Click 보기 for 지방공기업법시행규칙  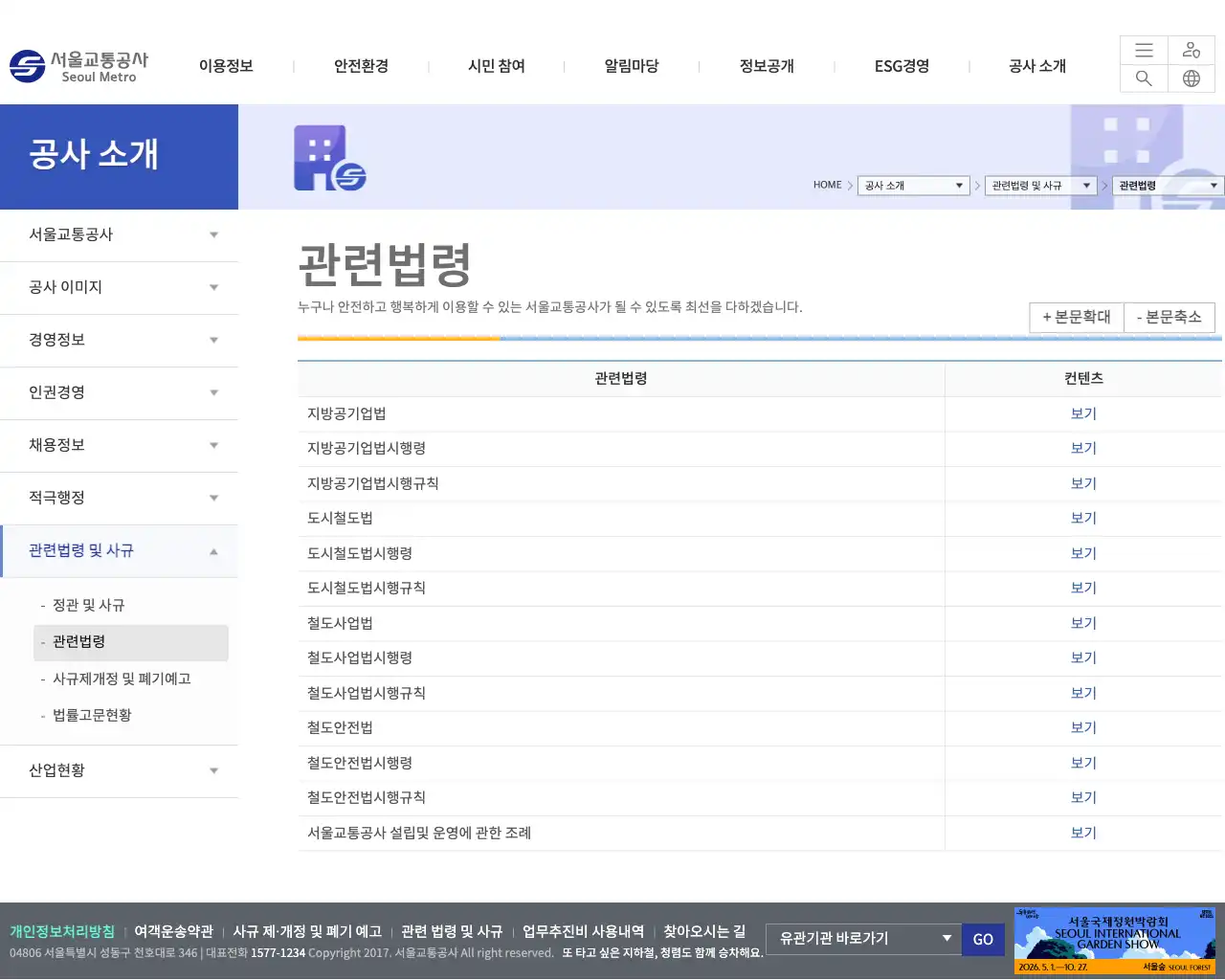click(x=1083, y=484)
